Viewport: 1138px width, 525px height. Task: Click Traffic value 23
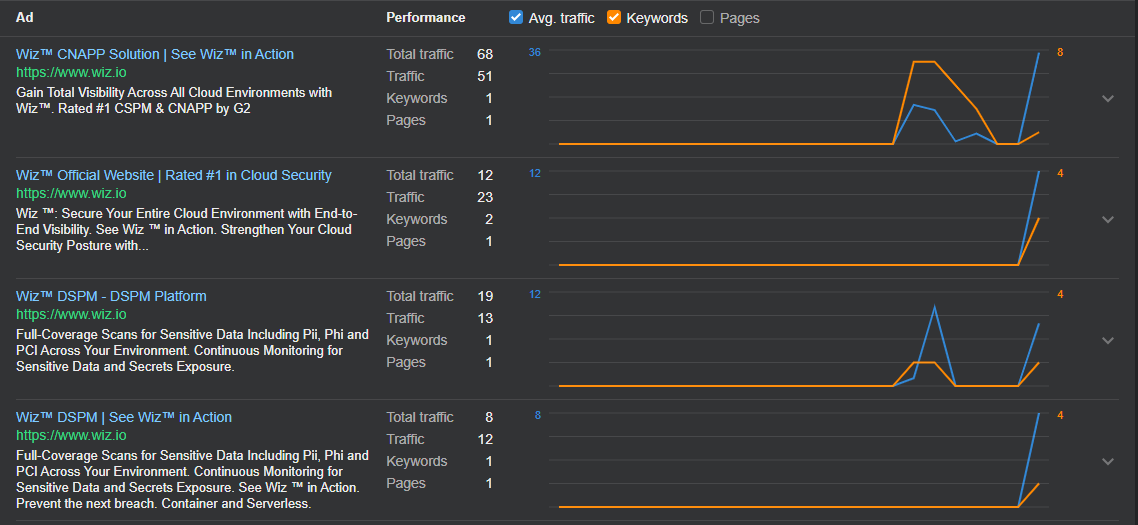(x=485, y=198)
